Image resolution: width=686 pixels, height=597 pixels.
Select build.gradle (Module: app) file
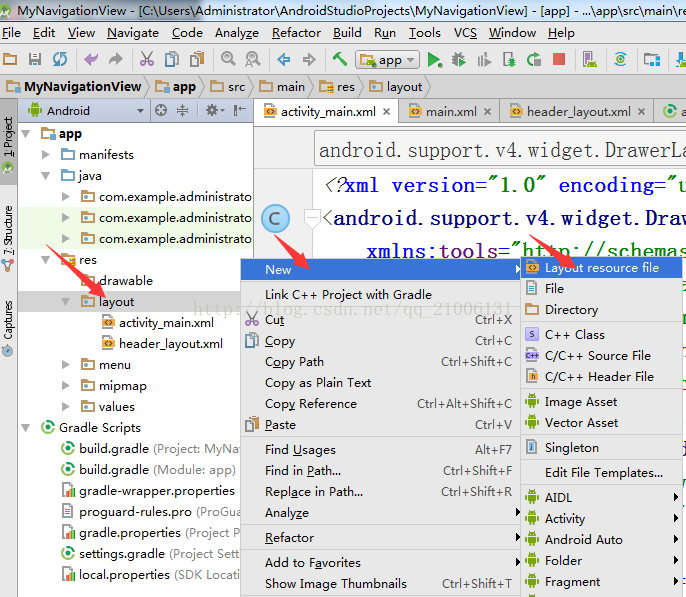pos(149,470)
